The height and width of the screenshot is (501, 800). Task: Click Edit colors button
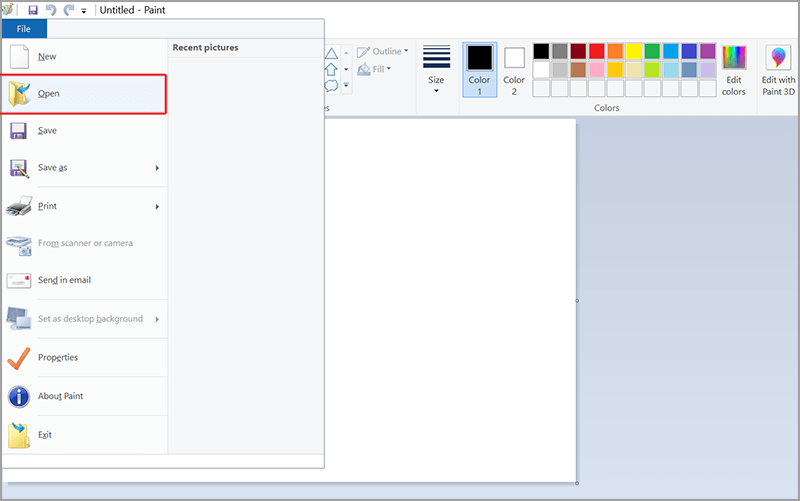(734, 70)
